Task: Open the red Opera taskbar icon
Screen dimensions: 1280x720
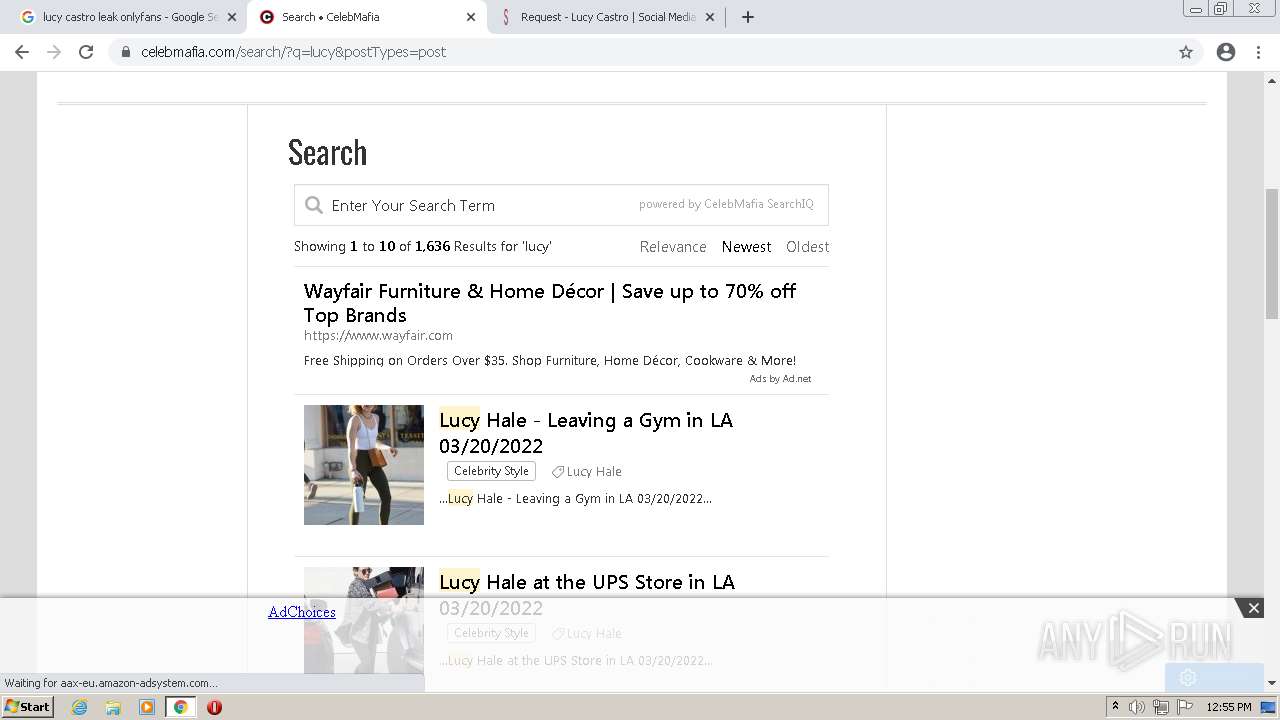Action: coord(214,707)
